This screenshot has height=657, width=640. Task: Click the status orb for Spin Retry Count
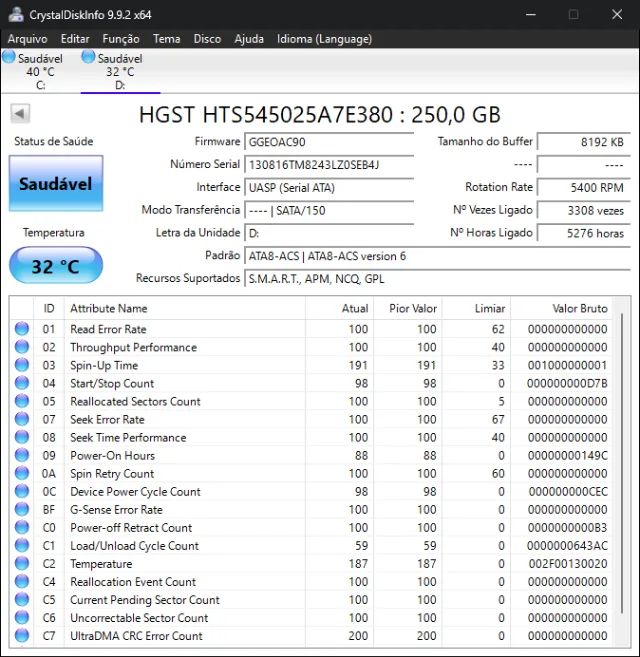[x=22, y=473]
